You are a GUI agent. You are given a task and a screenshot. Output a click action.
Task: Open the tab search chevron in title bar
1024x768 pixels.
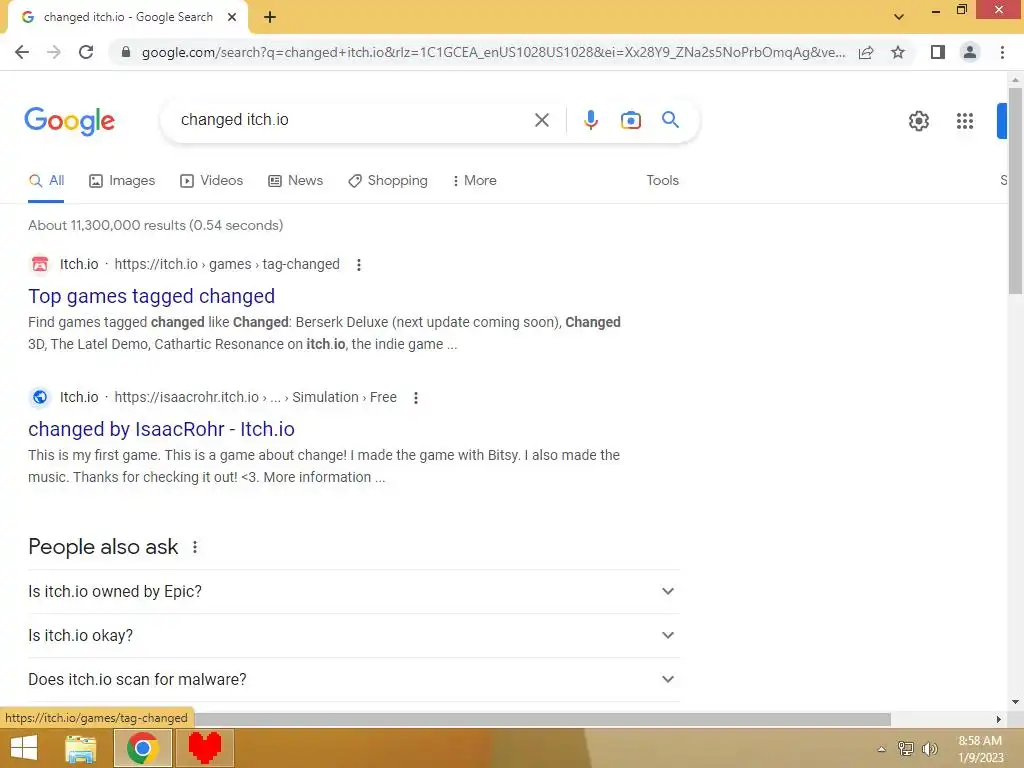click(899, 17)
